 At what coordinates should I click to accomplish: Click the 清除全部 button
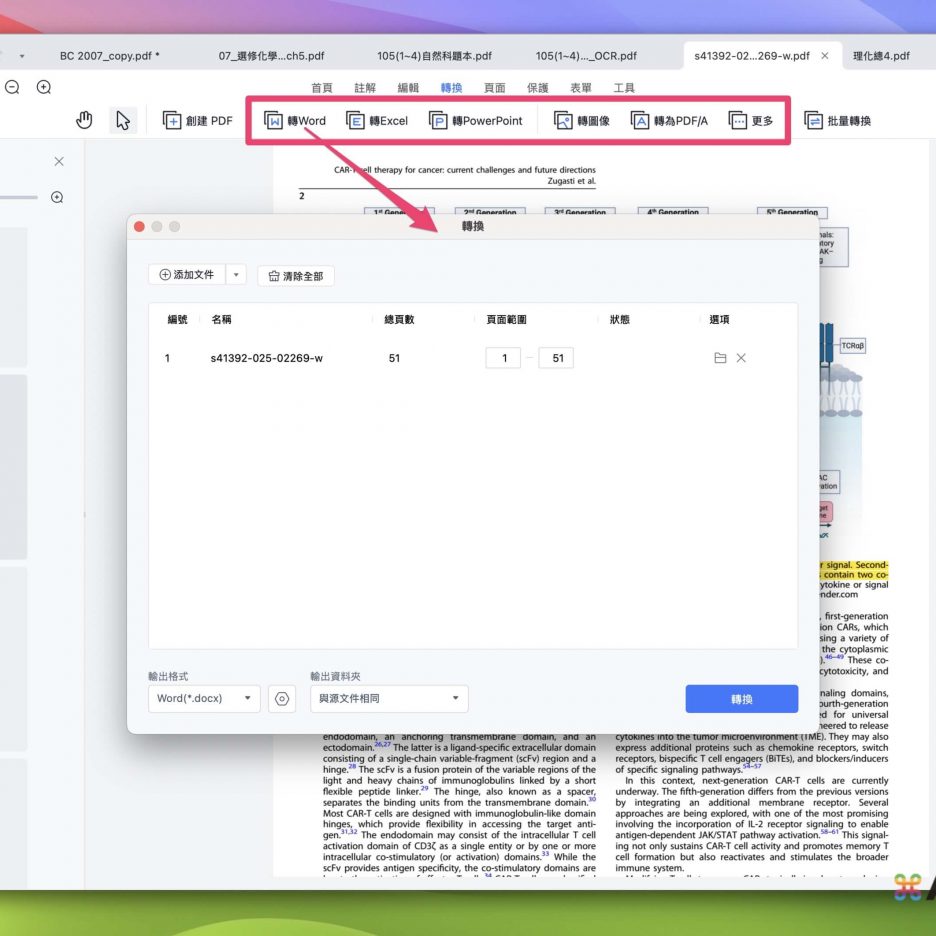click(296, 276)
